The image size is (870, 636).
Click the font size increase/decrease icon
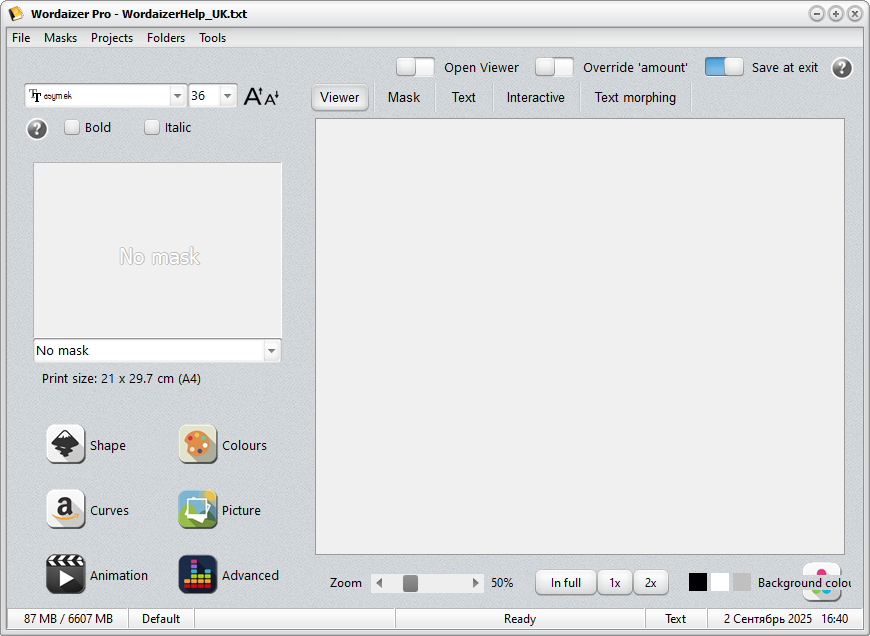click(x=261, y=96)
